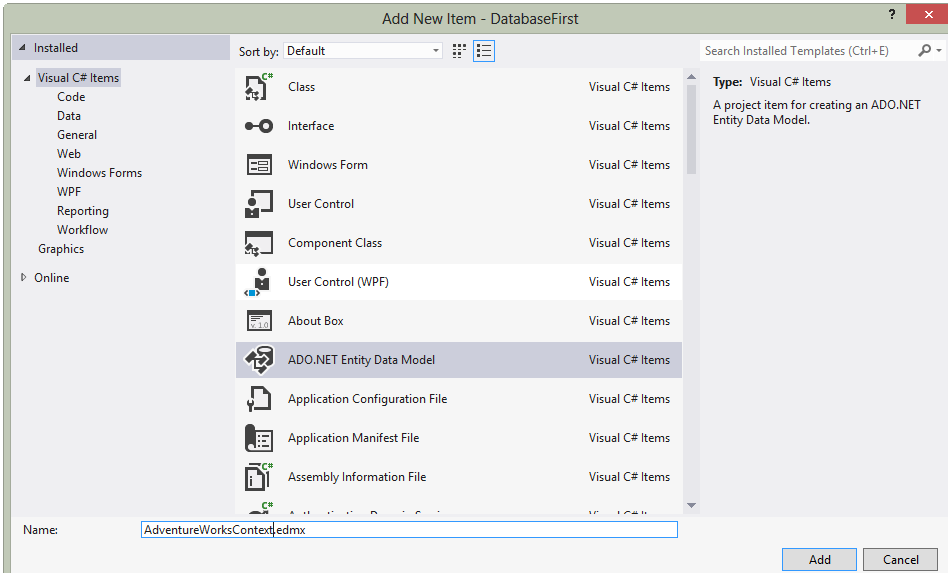This screenshot has height=573, width=948.
Task: Click 'Application Configuration File' text
Action: pos(368,399)
